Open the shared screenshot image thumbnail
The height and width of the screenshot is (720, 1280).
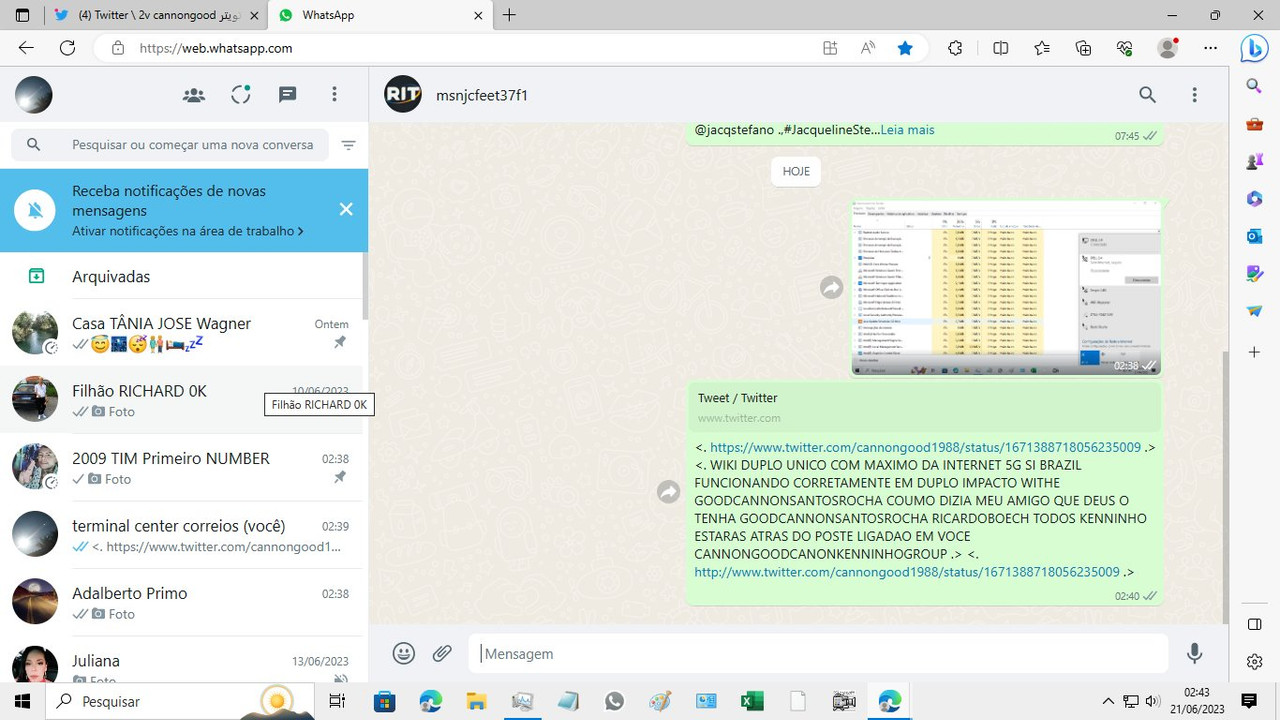[x=1006, y=288]
